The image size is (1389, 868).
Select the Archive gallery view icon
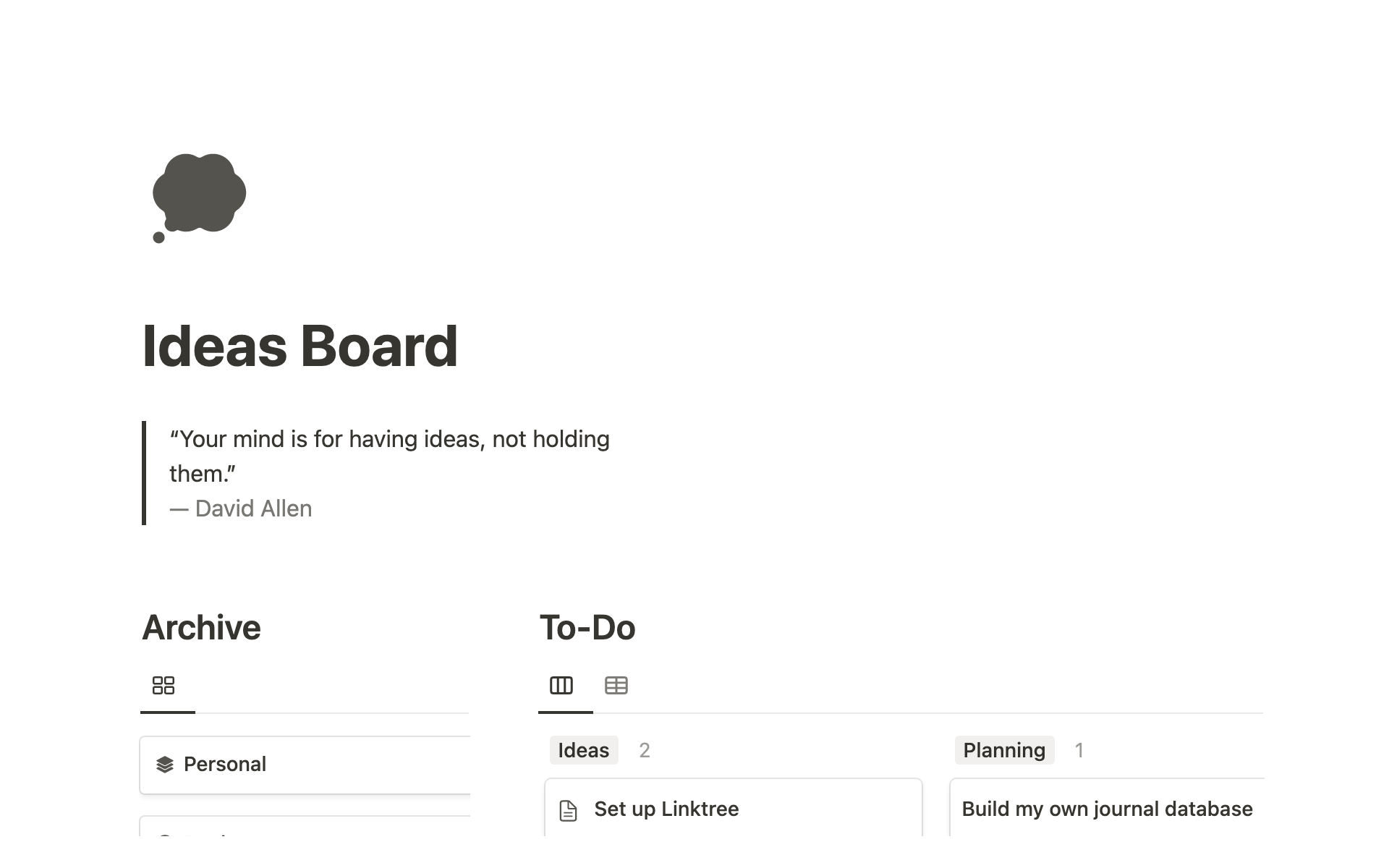(x=163, y=686)
